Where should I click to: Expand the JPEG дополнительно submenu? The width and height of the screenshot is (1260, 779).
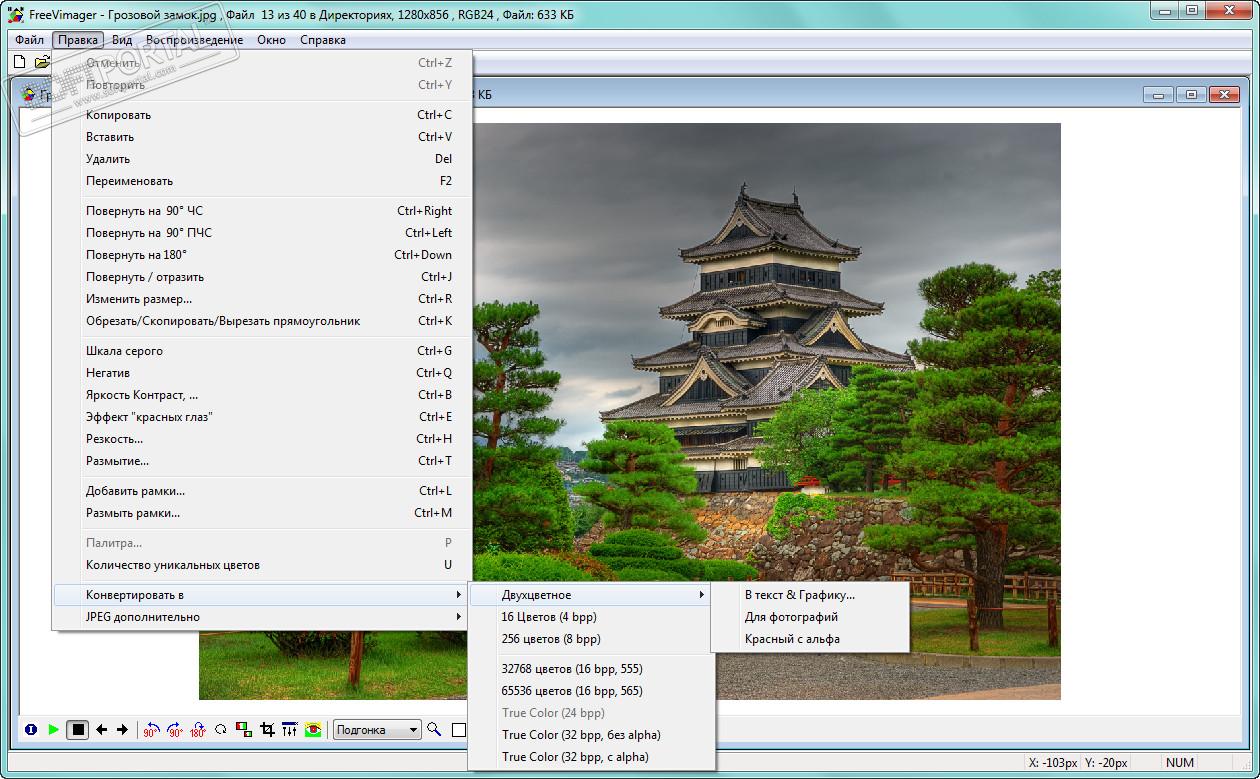coord(261,617)
